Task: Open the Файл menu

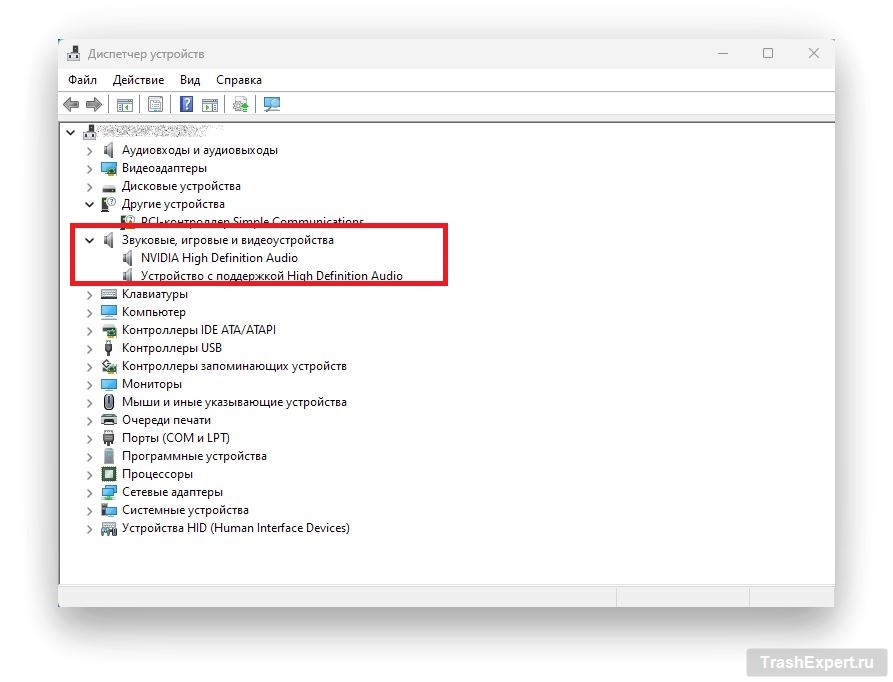Action: pyautogui.click(x=82, y=80)
